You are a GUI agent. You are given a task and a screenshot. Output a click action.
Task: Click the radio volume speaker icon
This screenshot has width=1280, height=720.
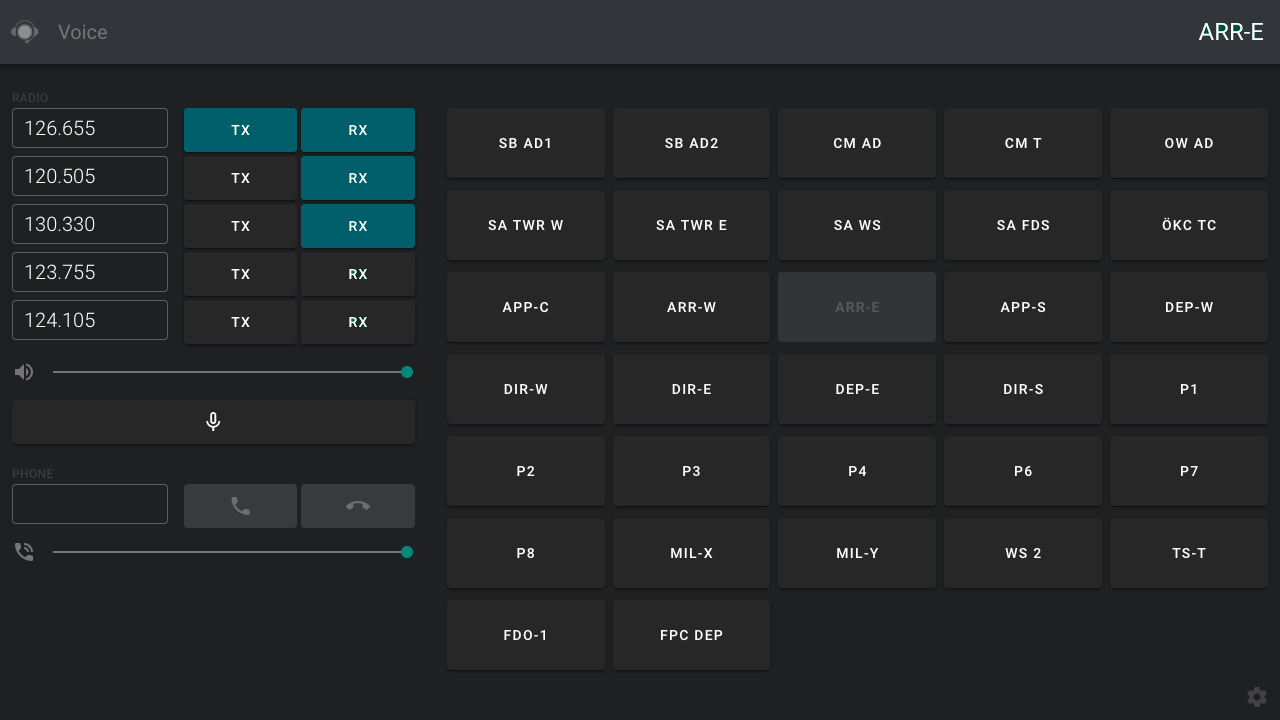point(24,372)
